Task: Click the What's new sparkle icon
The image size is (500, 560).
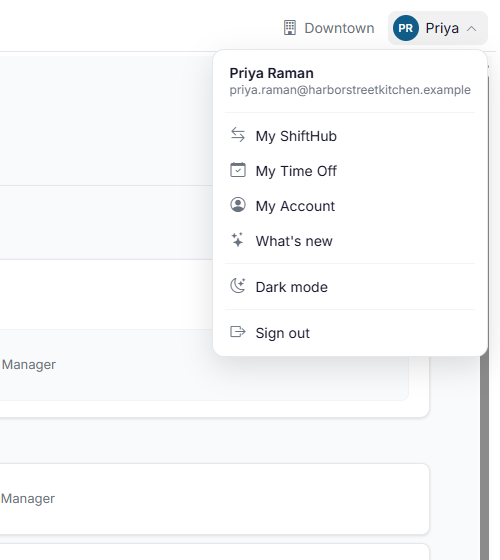Action: pos(238,240)
